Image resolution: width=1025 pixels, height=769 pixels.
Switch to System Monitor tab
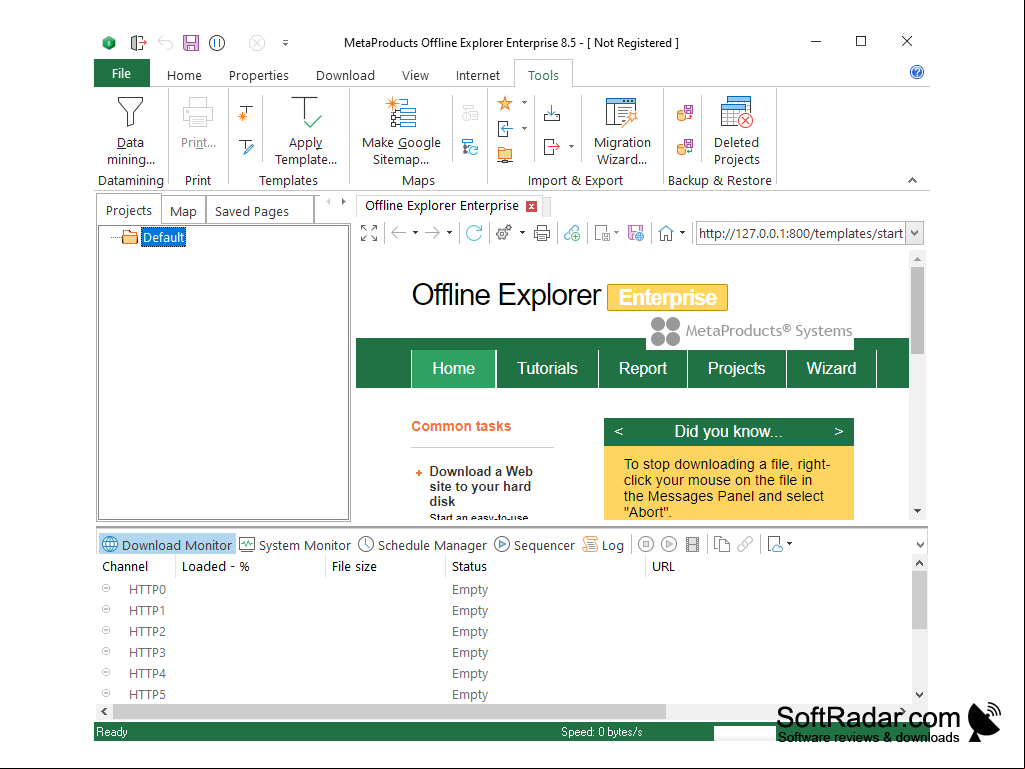click(295, 545)
